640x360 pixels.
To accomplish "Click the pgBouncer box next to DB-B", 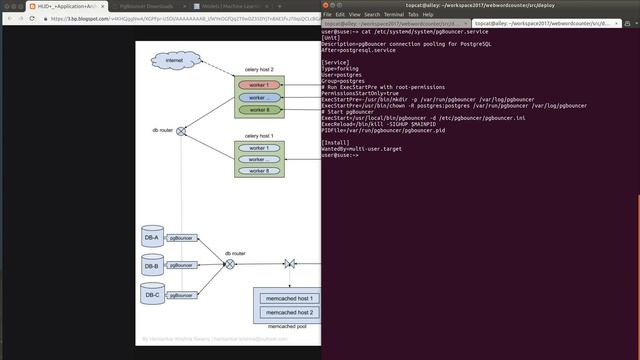I will click(x=182, y=265).
